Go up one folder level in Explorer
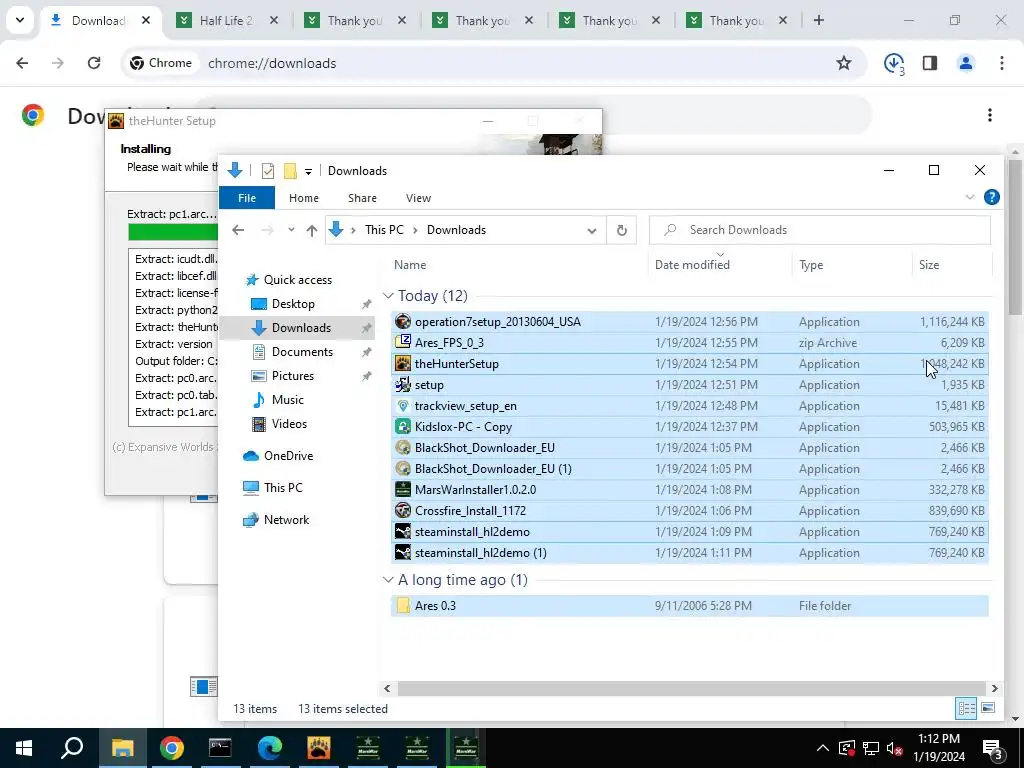Image resolution: width=1024 pixels, height=768 pixels. tap(312, 230)
